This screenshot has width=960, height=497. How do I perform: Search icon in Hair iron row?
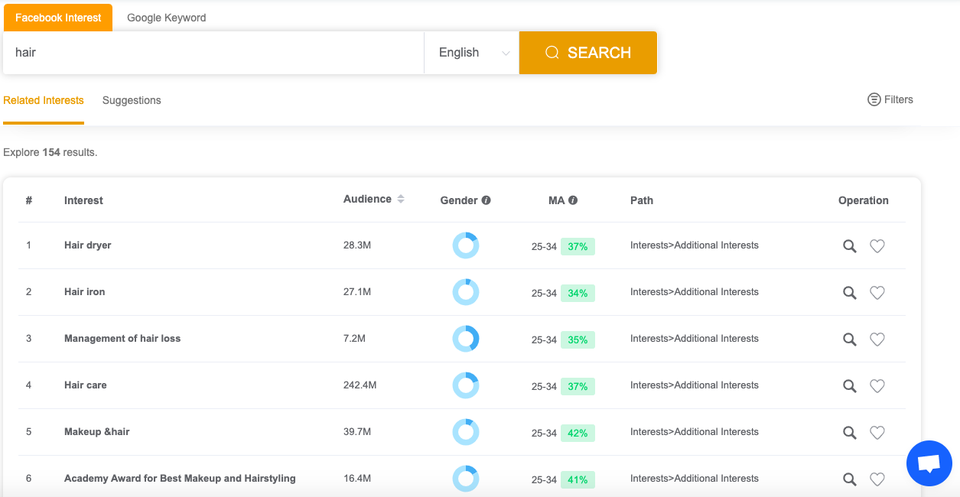(x=849, y=293)
